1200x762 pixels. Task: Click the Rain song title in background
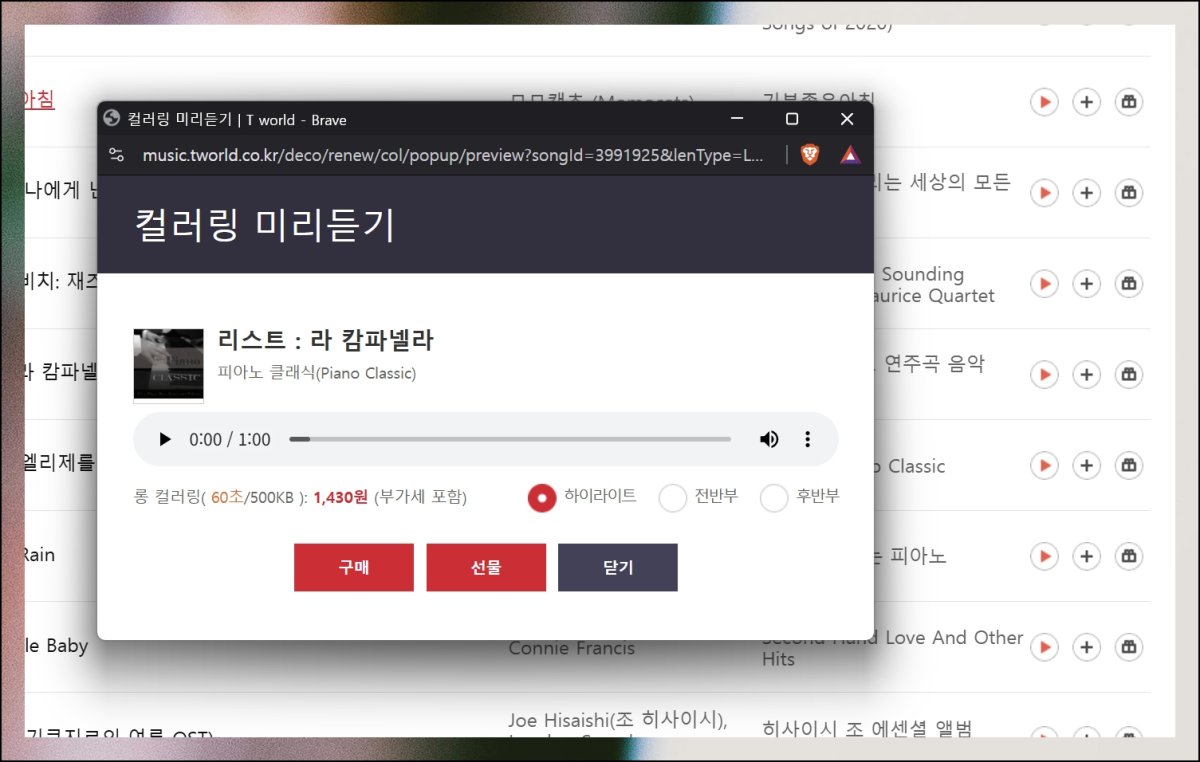pos(40,555)
